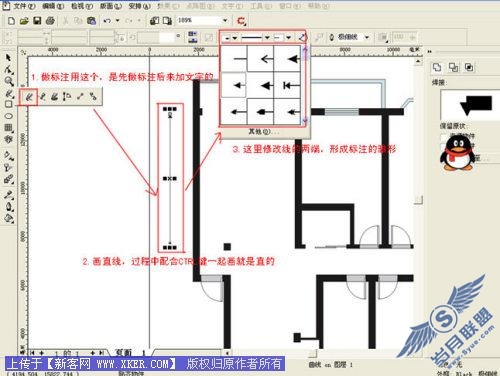500x376 pixels.
Task: Open the end arrowhead dropdown
Action: tap(289, 38)
